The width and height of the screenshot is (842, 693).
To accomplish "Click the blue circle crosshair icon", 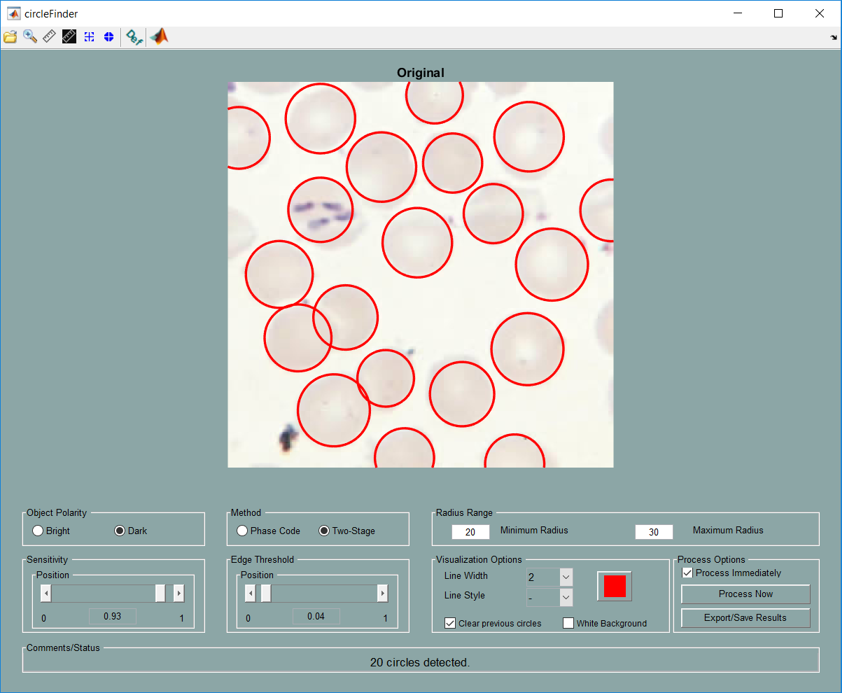I will click(x=109, y=37).
